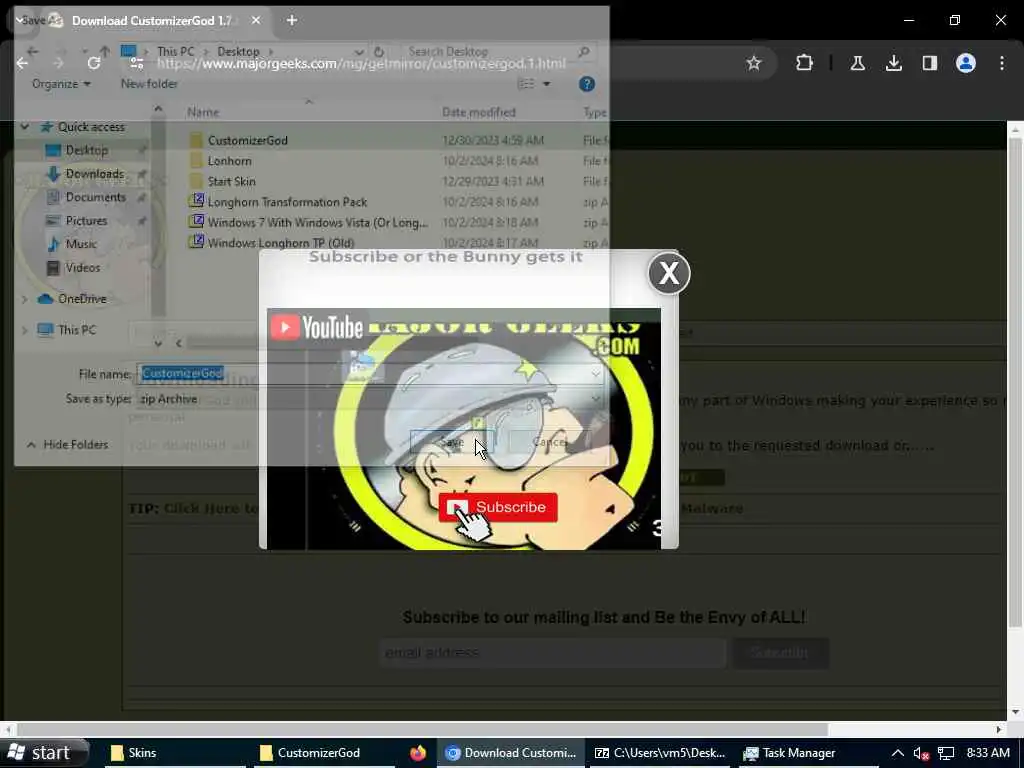Toggle Chrome side panel icon

929,63
